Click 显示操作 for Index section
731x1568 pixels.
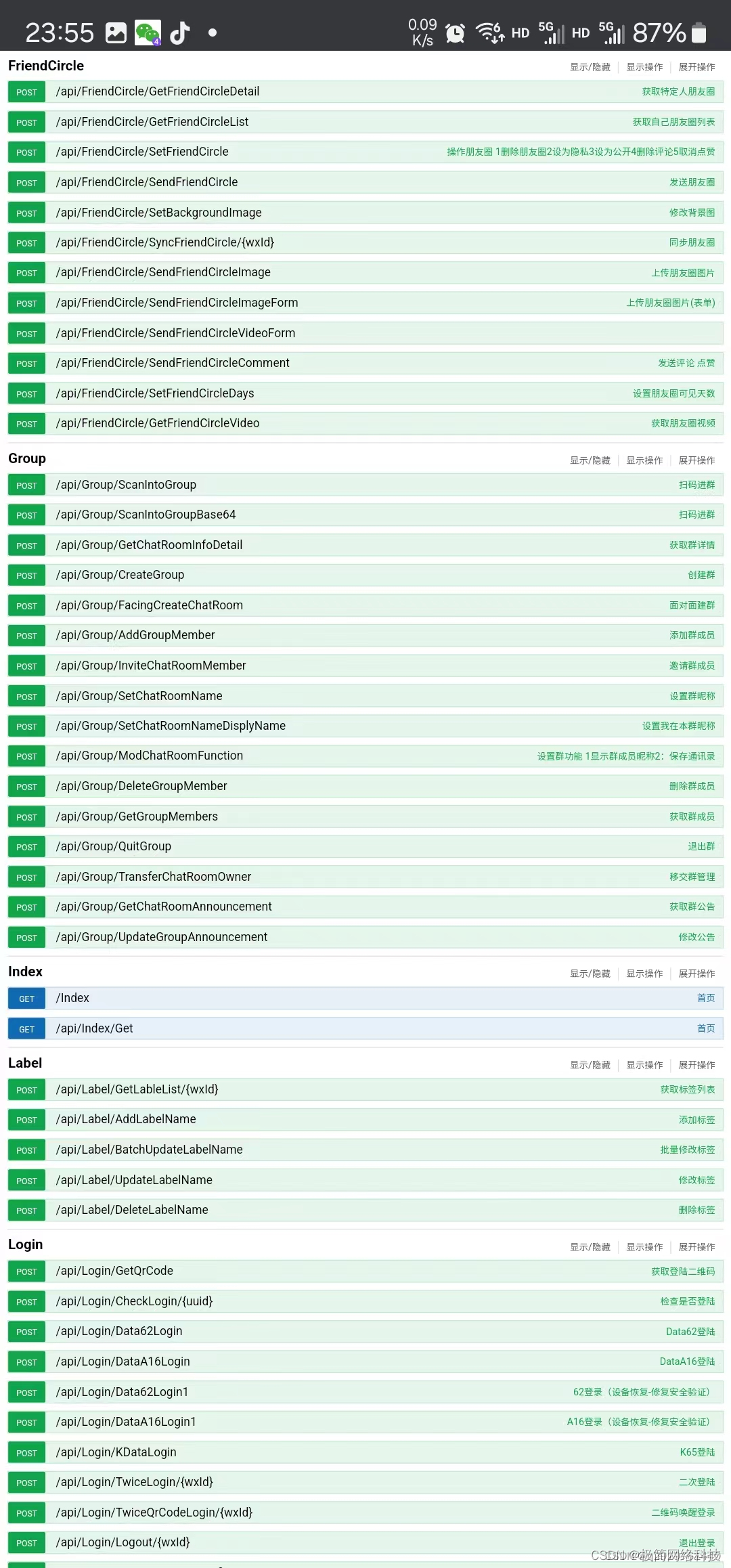click(x=644, y=974)
